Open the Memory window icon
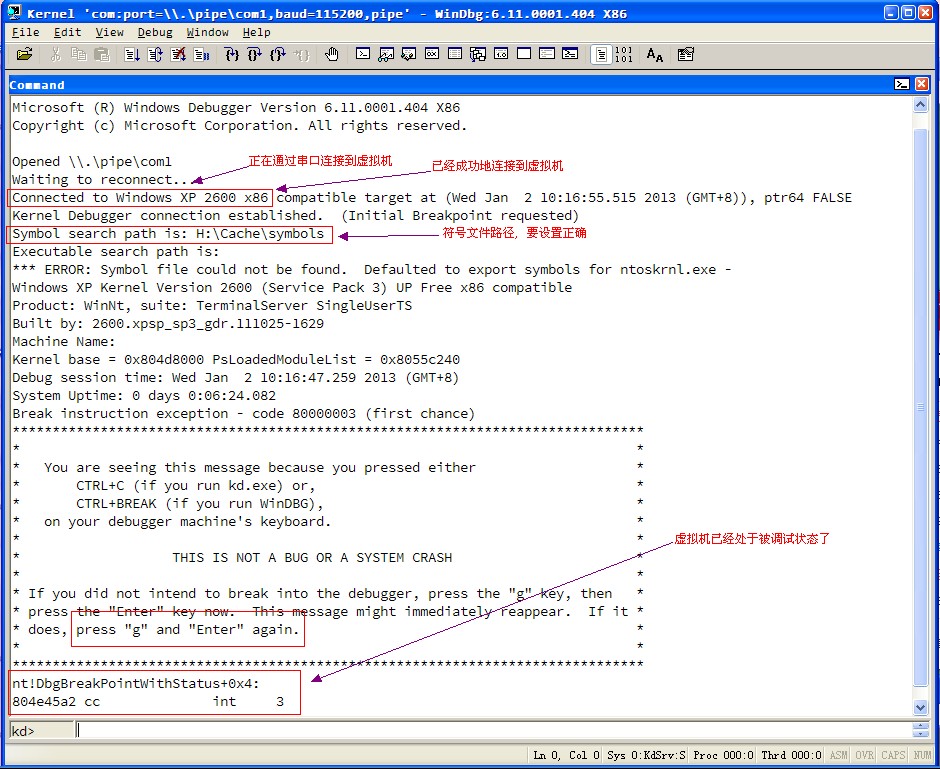The image size is (940, 769). click(x=455, y=54)
